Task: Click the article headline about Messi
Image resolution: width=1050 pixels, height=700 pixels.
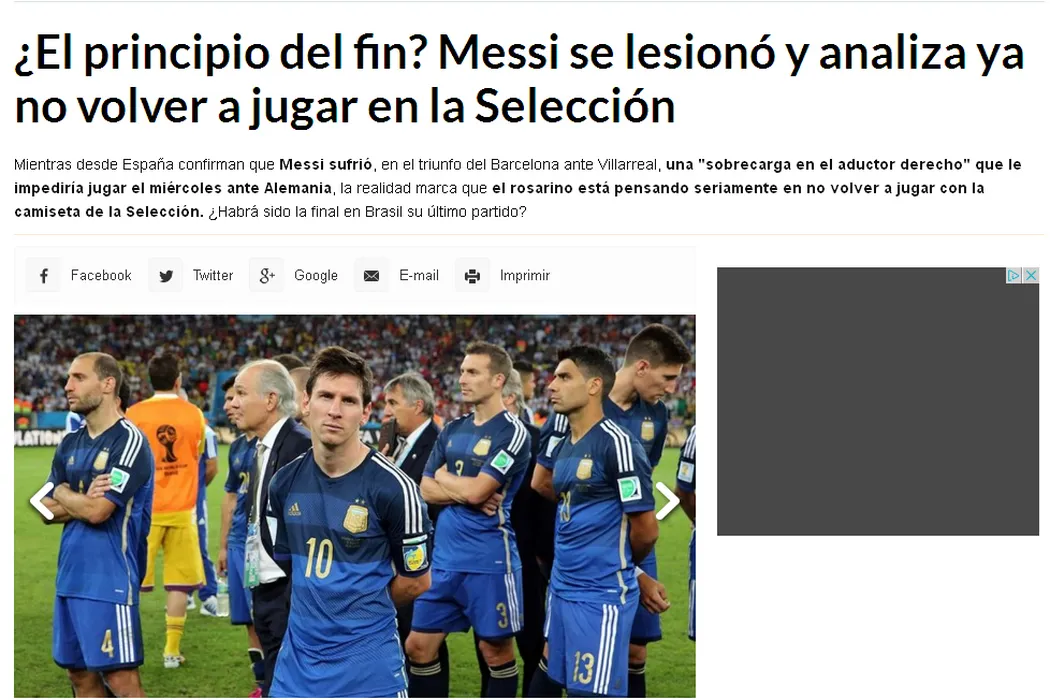Action: click(519, 79)
